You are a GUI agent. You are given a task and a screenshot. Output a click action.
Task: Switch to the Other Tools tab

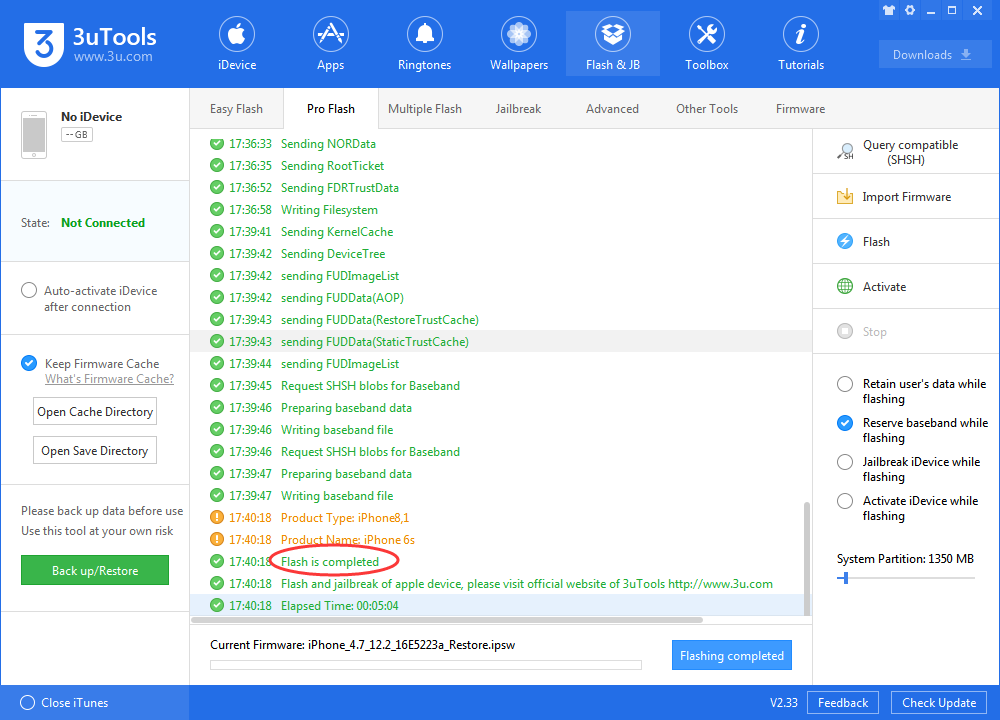tap(707, 109)
